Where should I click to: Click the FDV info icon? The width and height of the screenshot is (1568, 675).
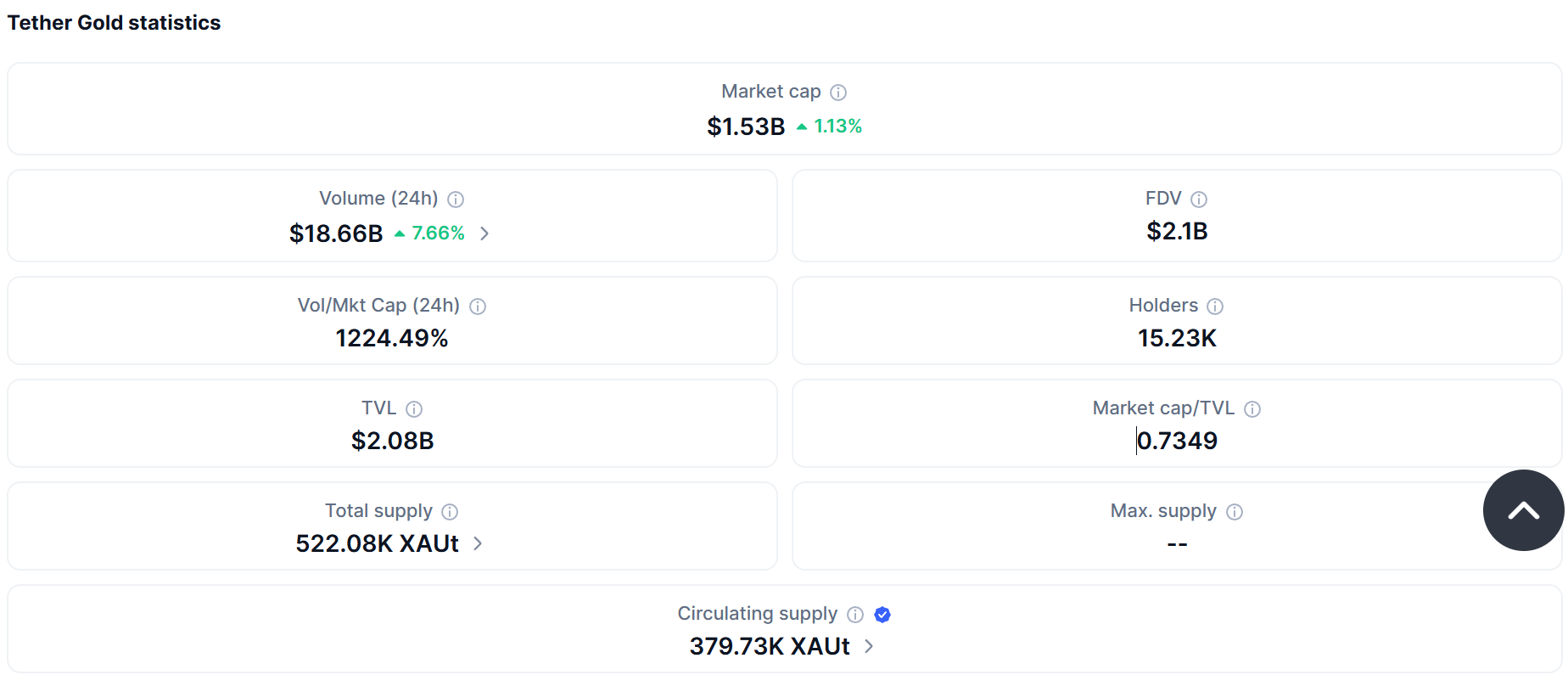(1199, 200)
